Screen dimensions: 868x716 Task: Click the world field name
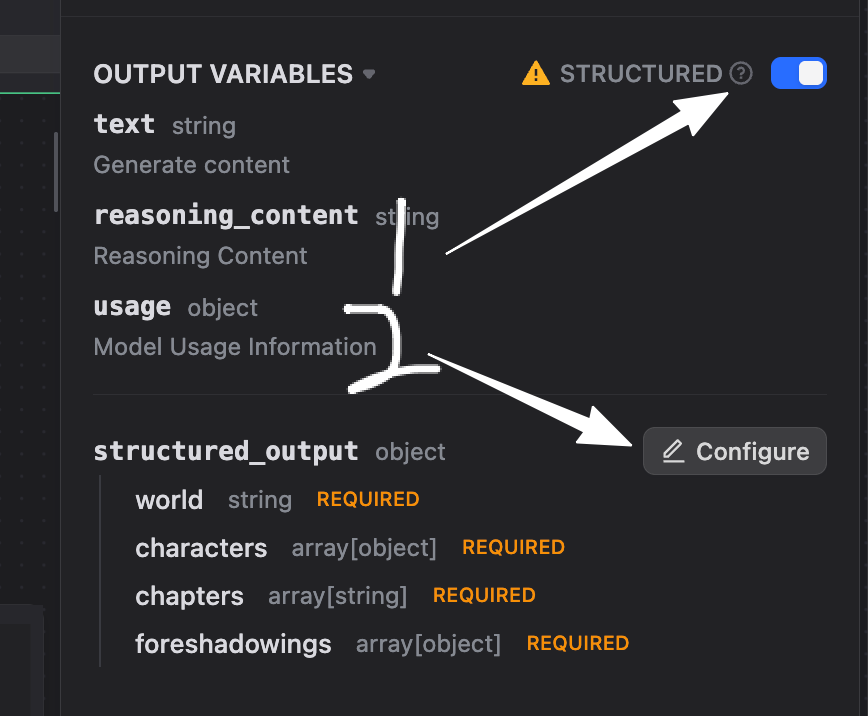(x=169, y=500)
